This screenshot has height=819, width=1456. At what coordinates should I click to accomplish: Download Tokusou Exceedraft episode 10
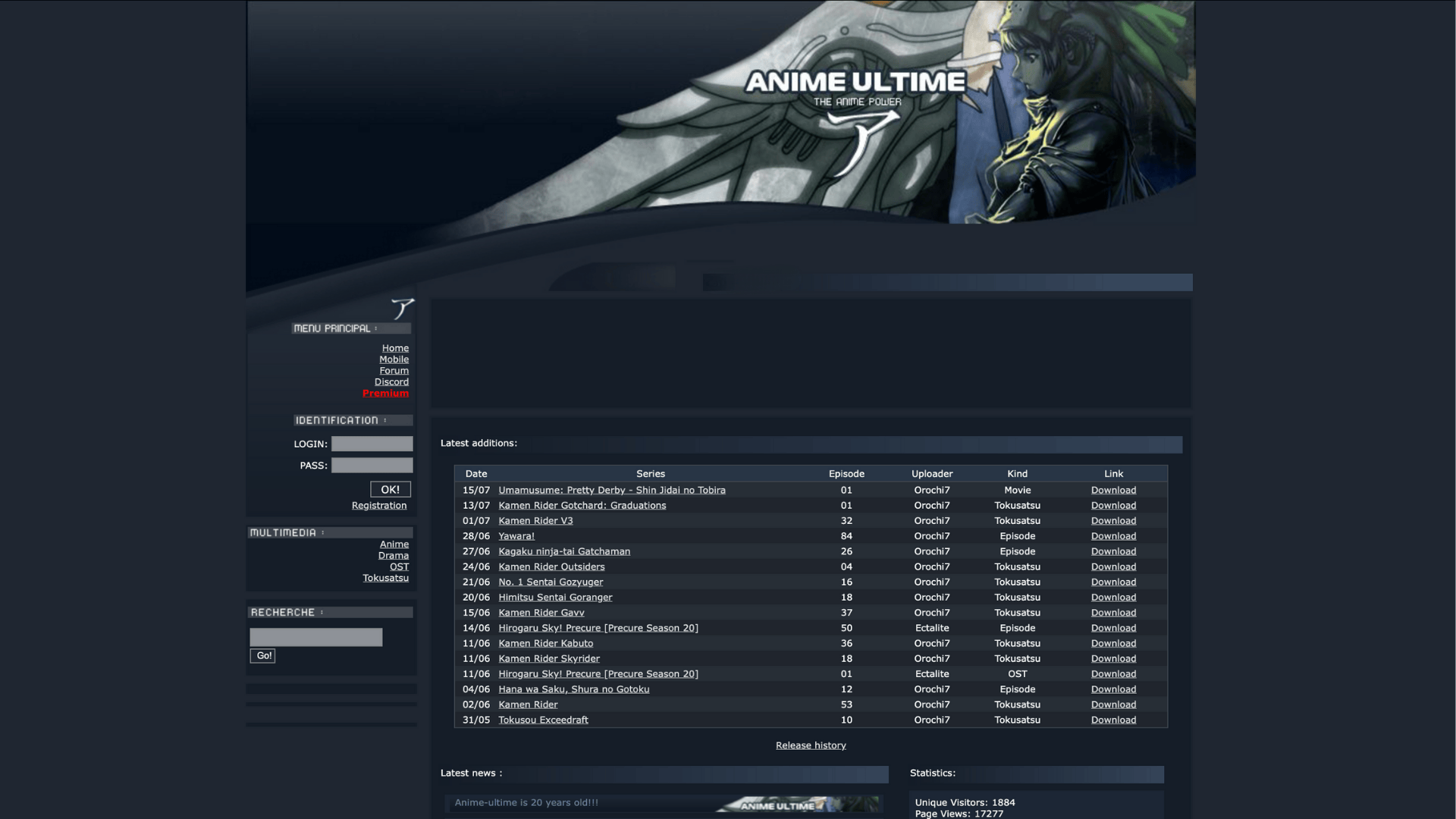pos(1112,720)
